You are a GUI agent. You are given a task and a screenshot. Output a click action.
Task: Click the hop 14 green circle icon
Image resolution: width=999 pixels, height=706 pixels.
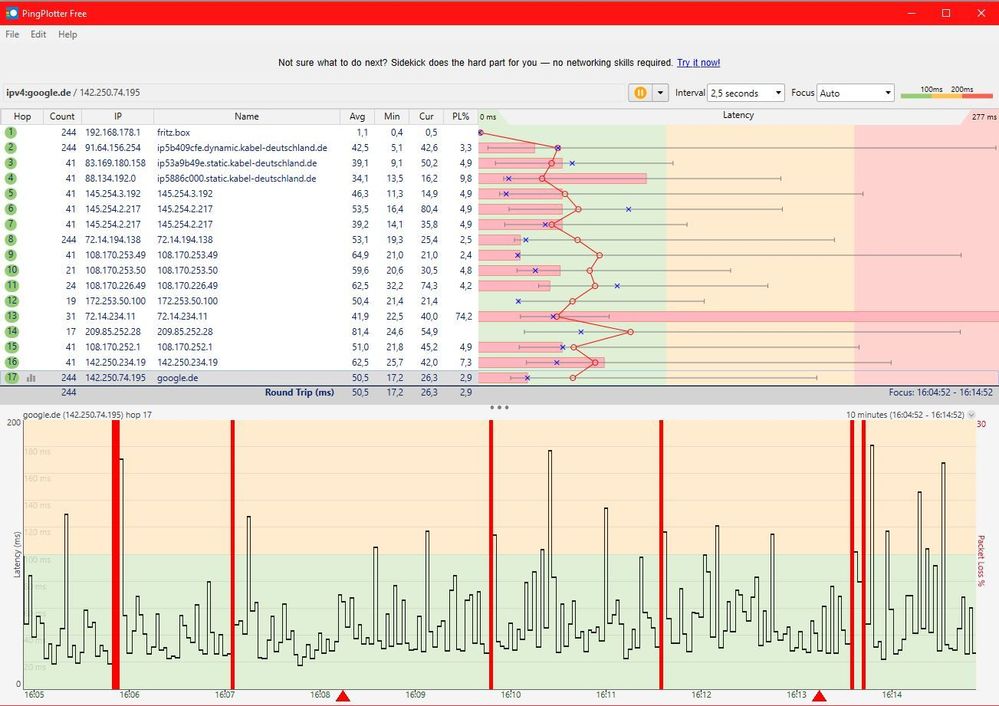pyautogui.click(x=11, y=331)
